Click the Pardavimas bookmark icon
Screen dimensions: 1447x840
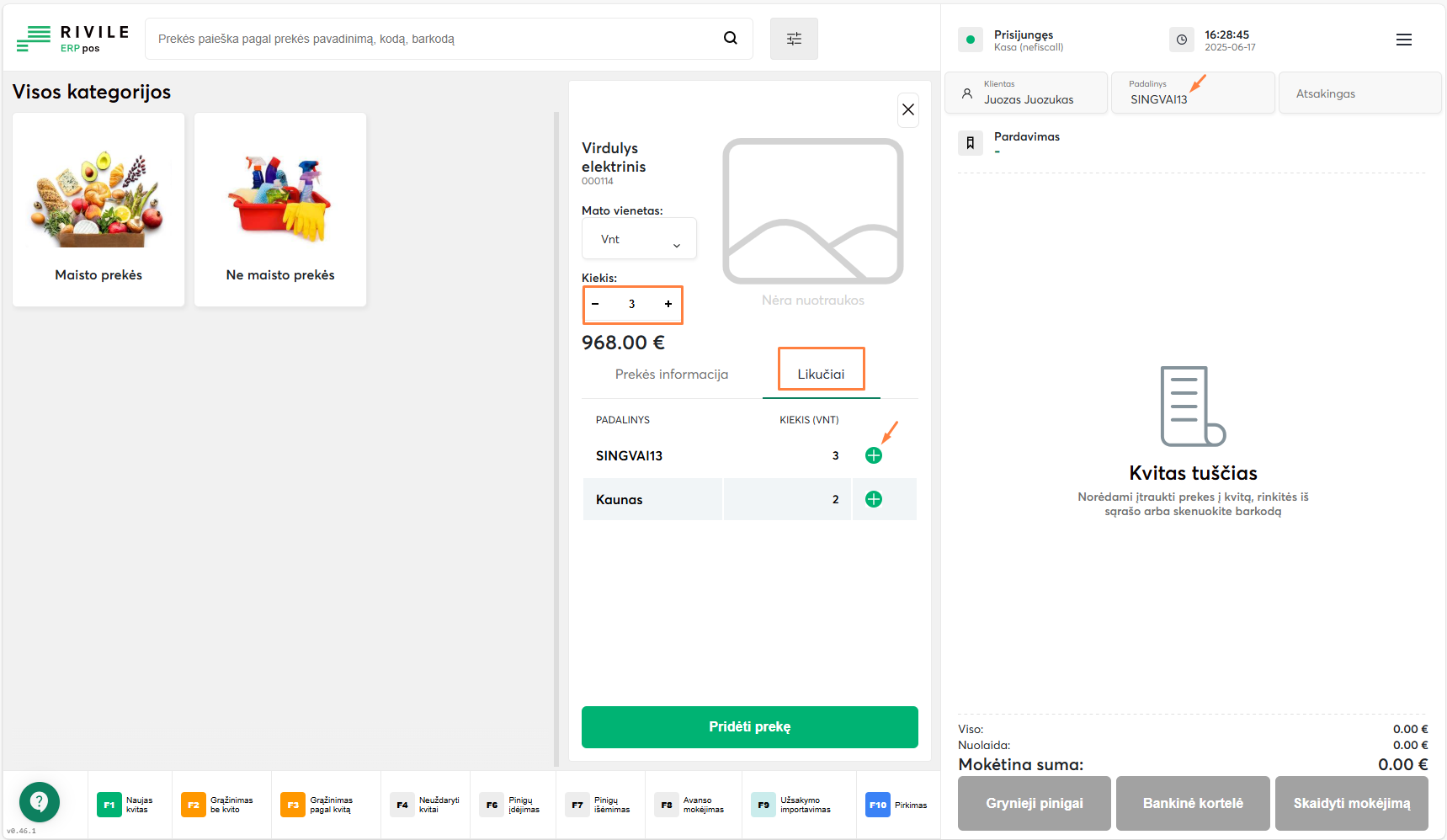click(x=970, y=143)
